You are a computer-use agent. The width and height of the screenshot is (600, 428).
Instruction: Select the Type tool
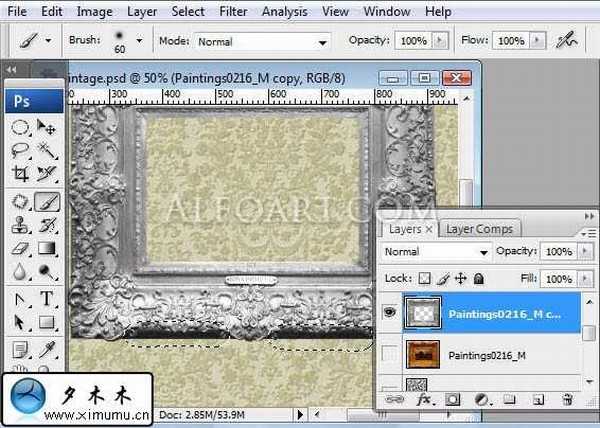click(x=46, y=299)
